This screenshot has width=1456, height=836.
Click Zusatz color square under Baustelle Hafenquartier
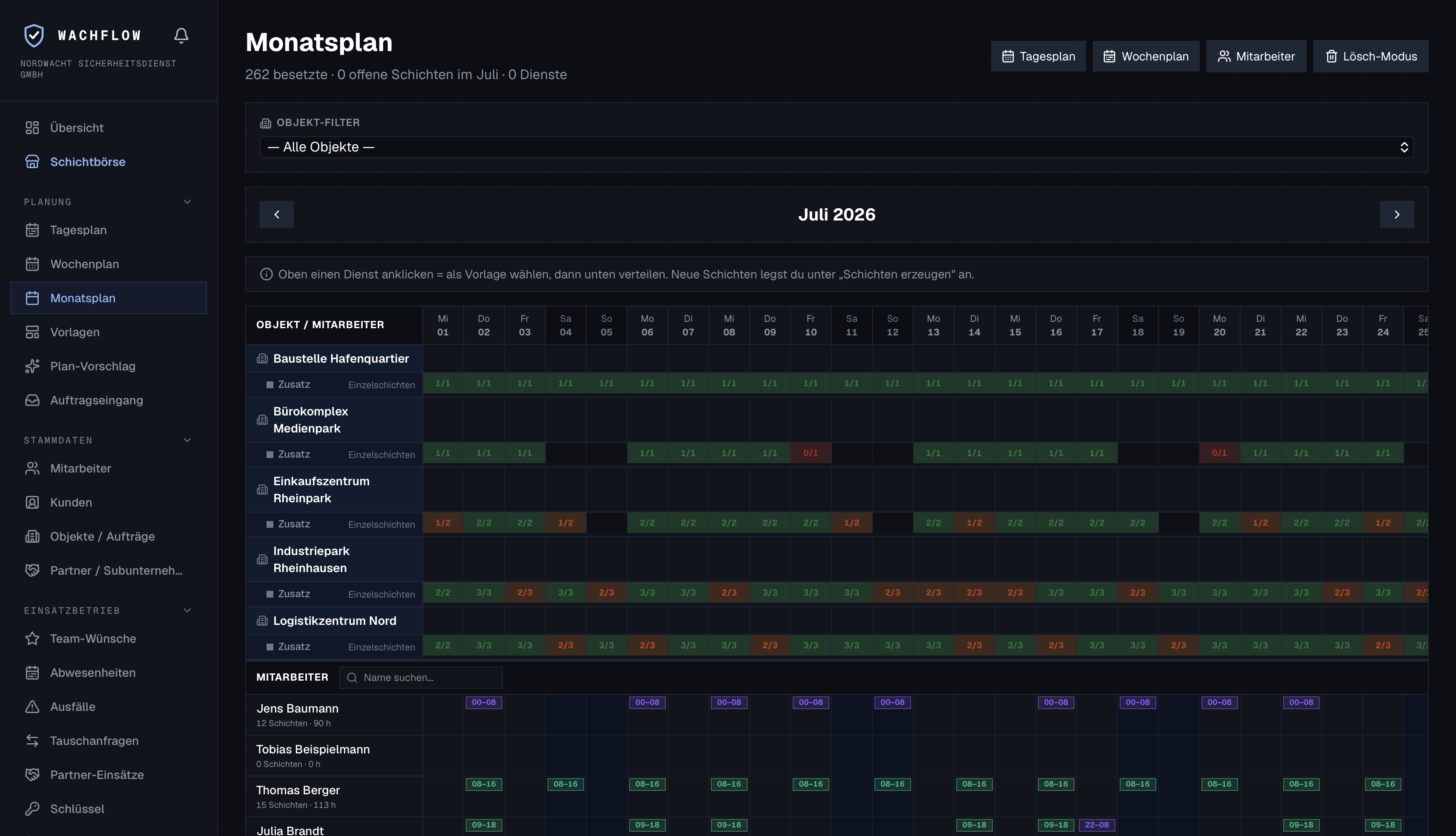tap(270, 385)
